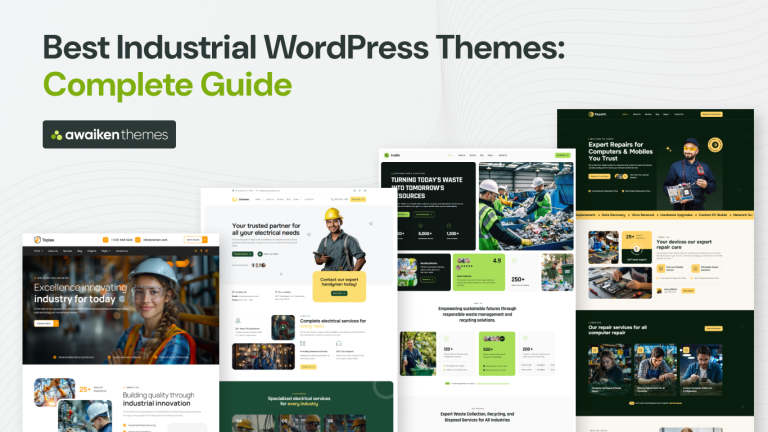Select the recycling workers hero photo in Ecobin
768x432 pixels.
pyautogui.click(x=526, y=206)
